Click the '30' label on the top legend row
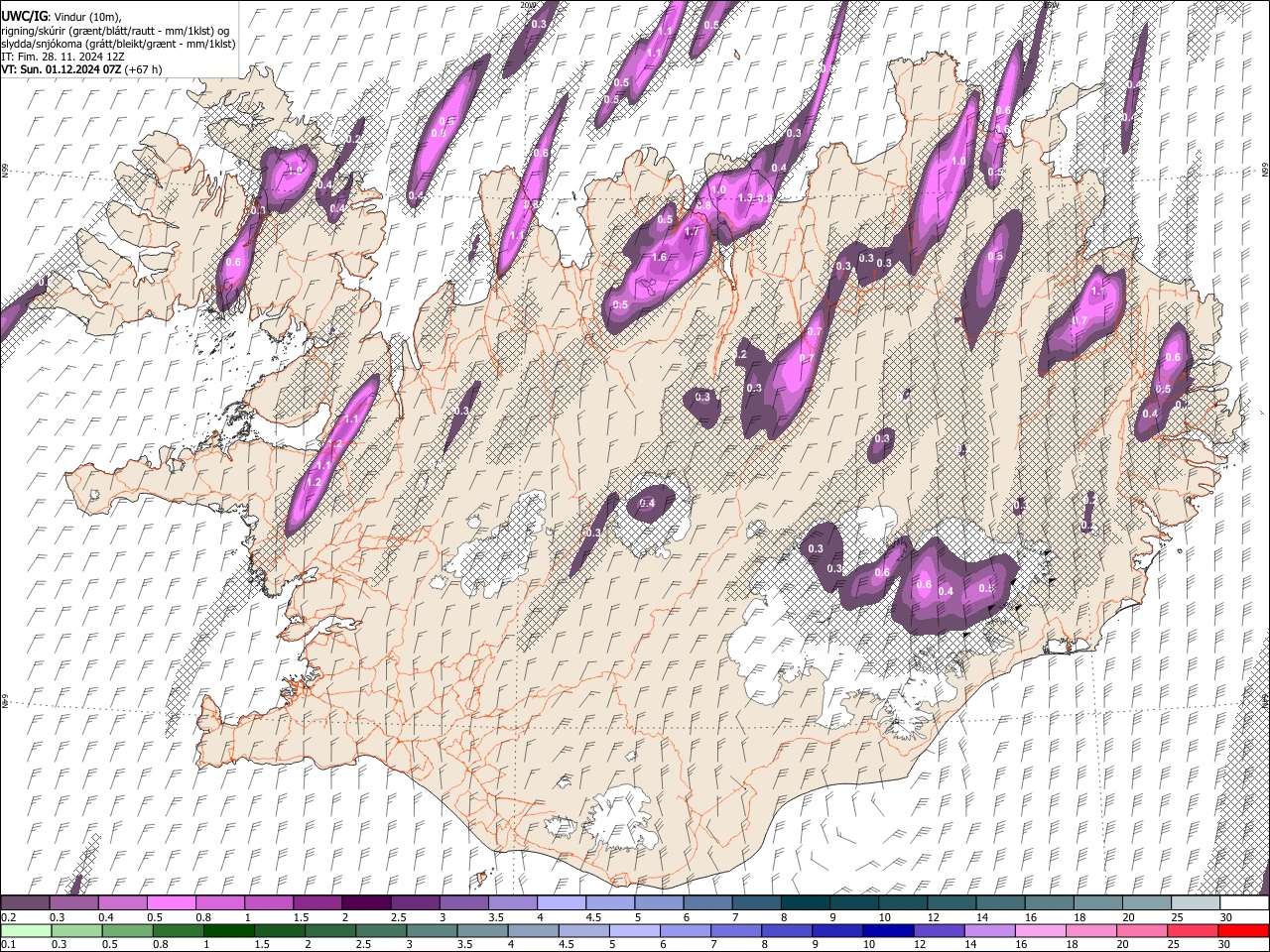The height and width of the screenshot is (952, 1270). click(1226, 917)
